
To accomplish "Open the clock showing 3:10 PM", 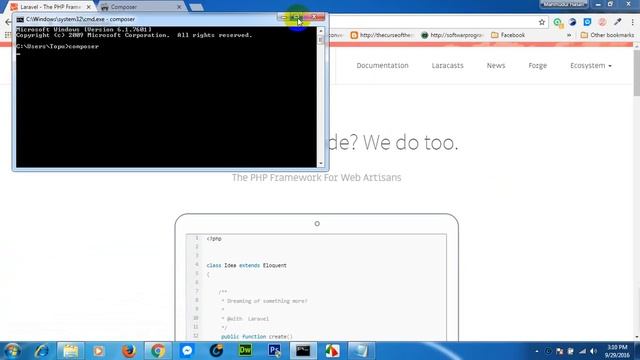I will coord(617,351).
